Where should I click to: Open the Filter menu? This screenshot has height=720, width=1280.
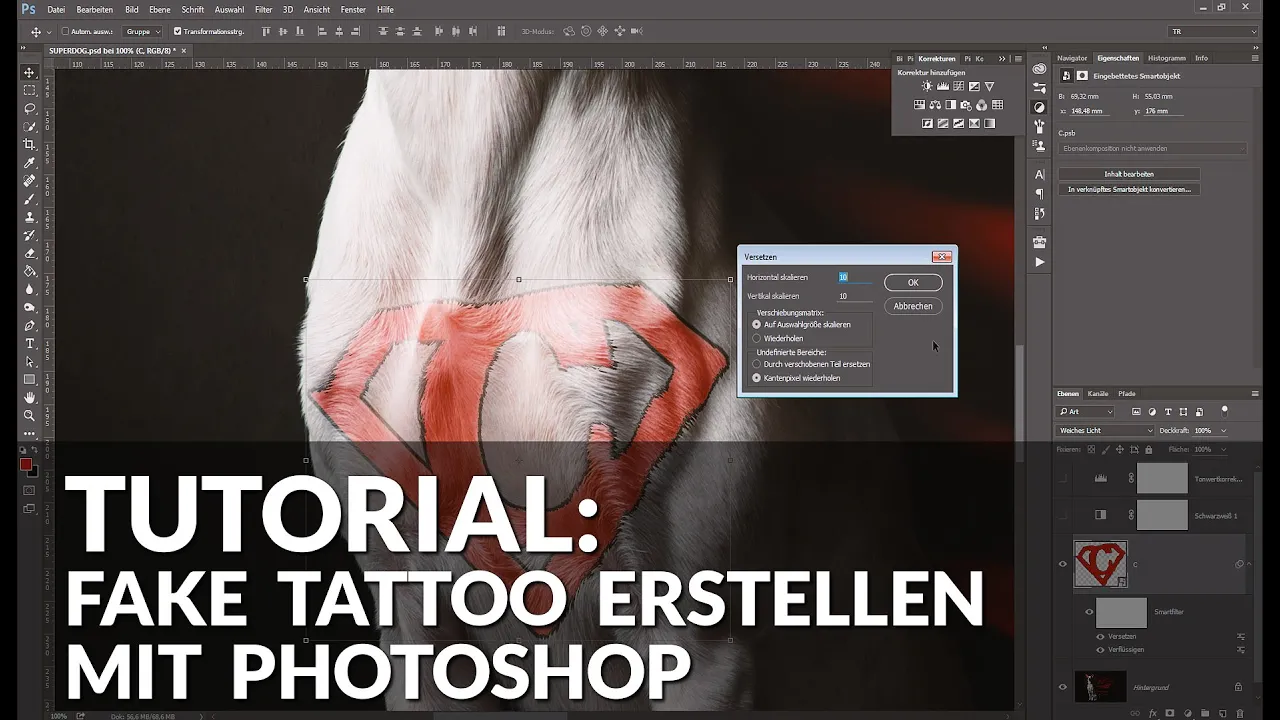[263, 9]
